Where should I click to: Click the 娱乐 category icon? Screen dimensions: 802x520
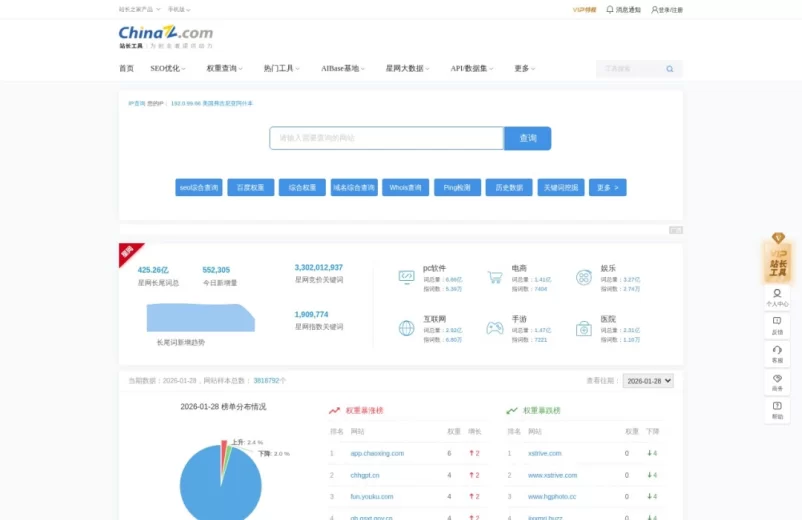[584, 277]
